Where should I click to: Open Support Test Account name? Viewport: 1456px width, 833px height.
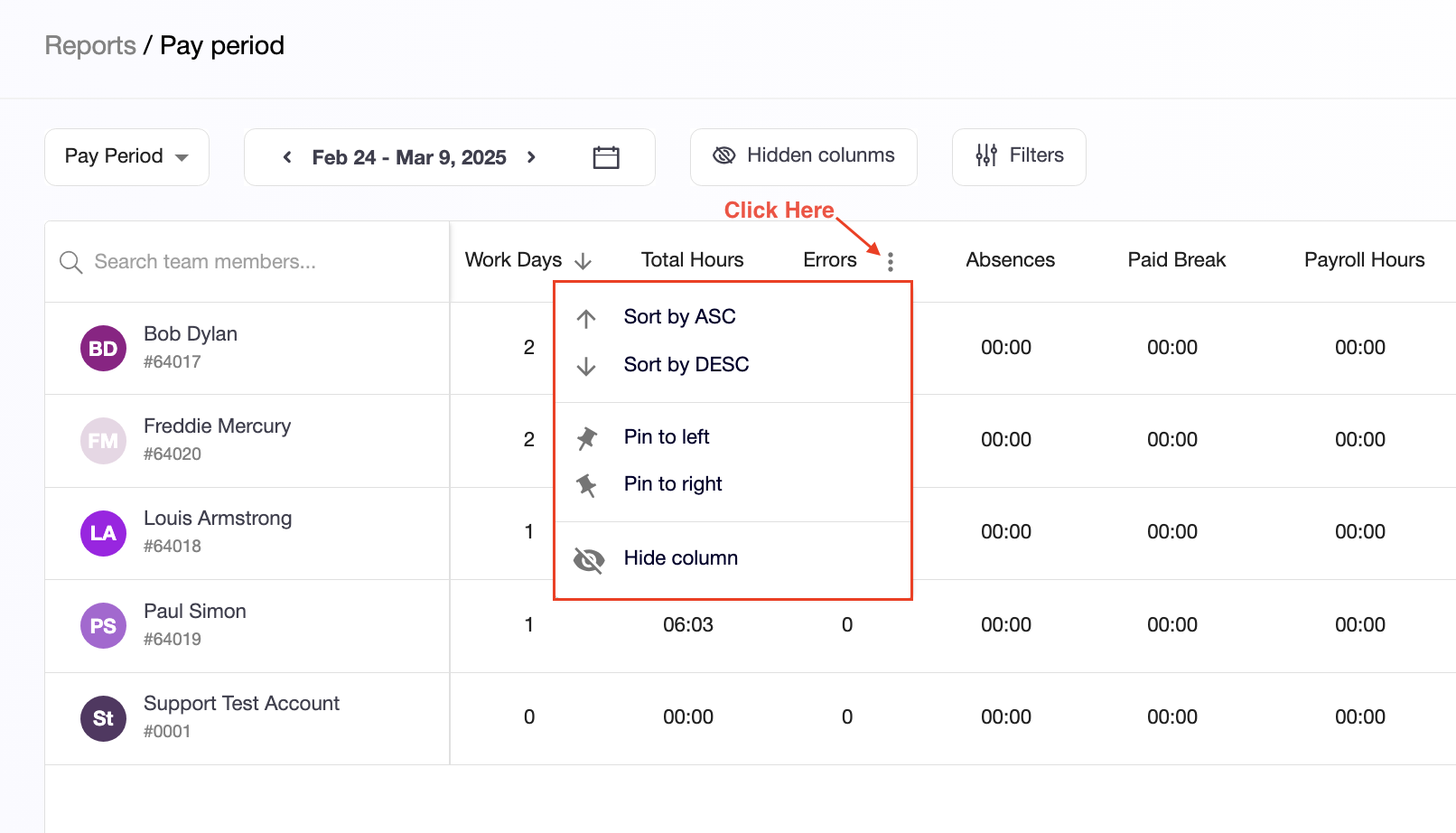click(x=242, y=704)
